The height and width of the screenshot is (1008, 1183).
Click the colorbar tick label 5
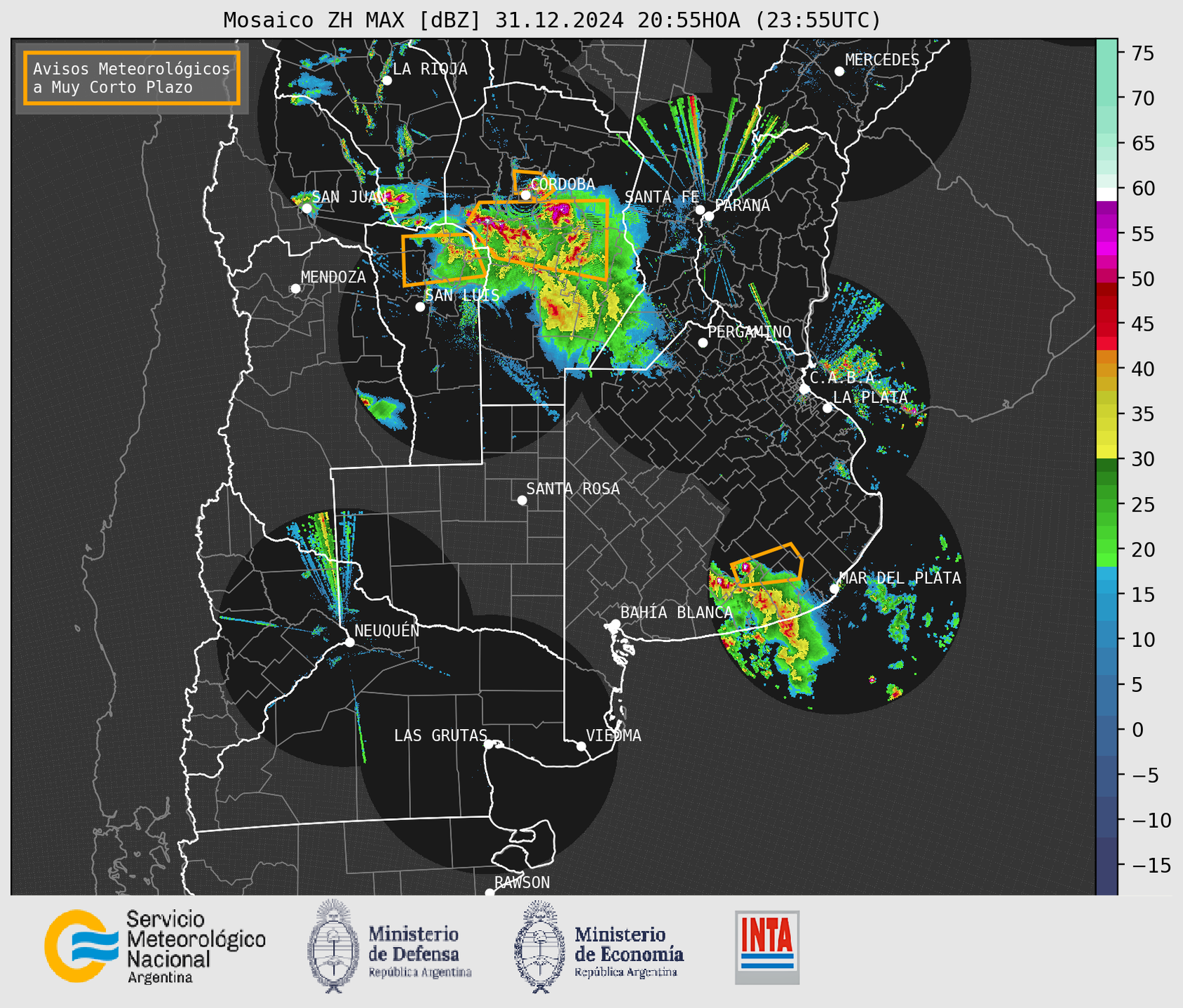[1137, 685]
